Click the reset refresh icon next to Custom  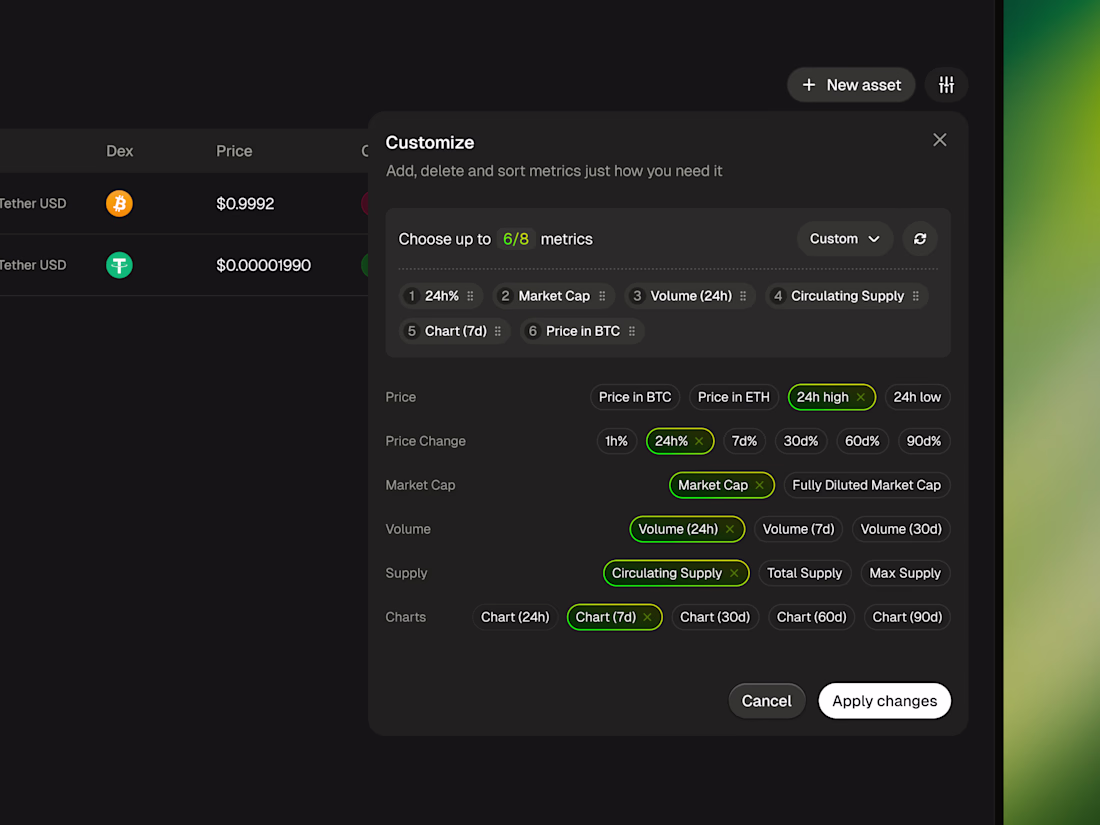coord(920,239)
